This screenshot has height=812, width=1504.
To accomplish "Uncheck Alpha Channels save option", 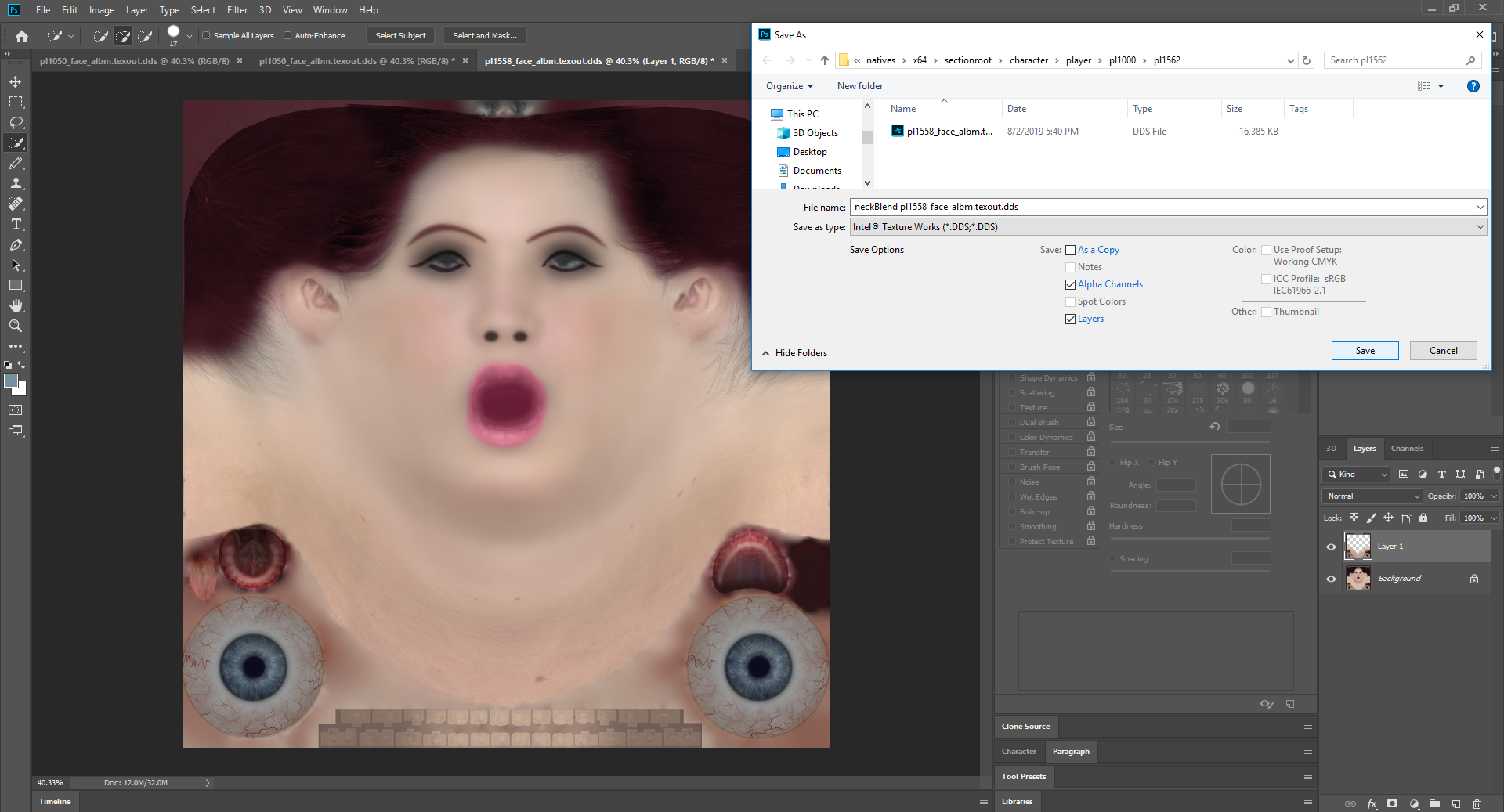I will (x=1070, y=285).
